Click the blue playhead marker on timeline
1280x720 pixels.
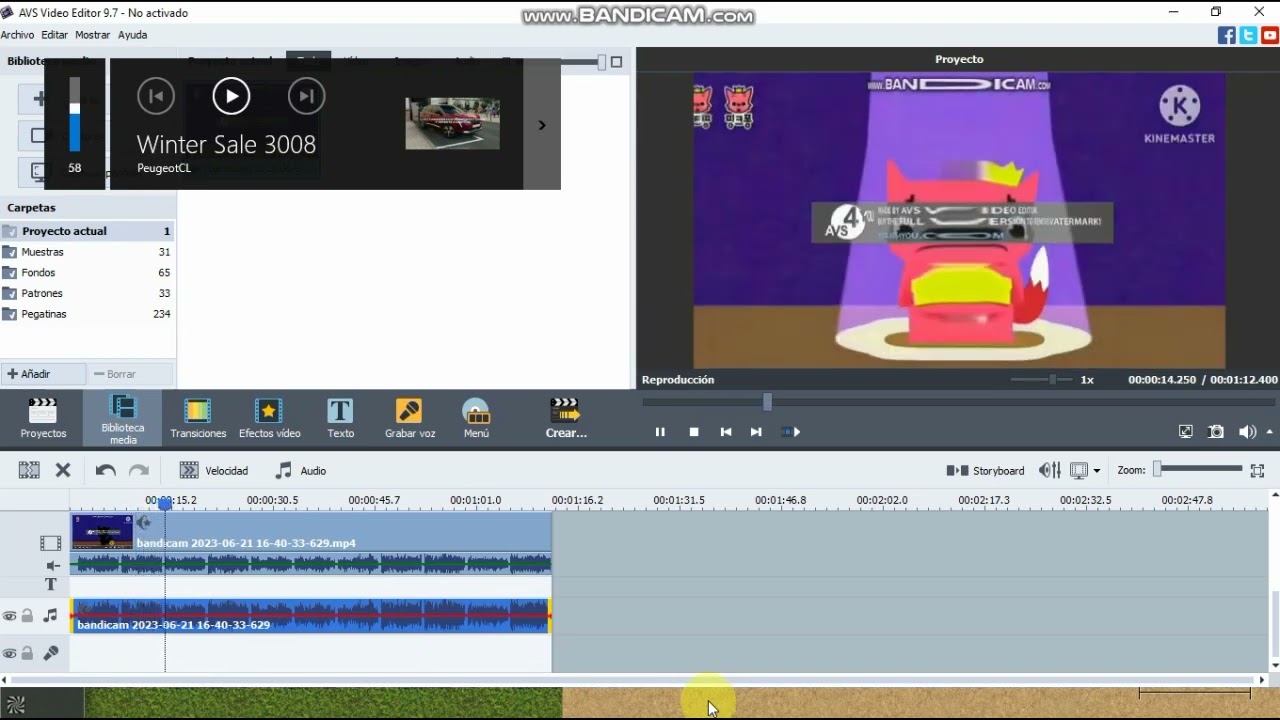(165, 504)
